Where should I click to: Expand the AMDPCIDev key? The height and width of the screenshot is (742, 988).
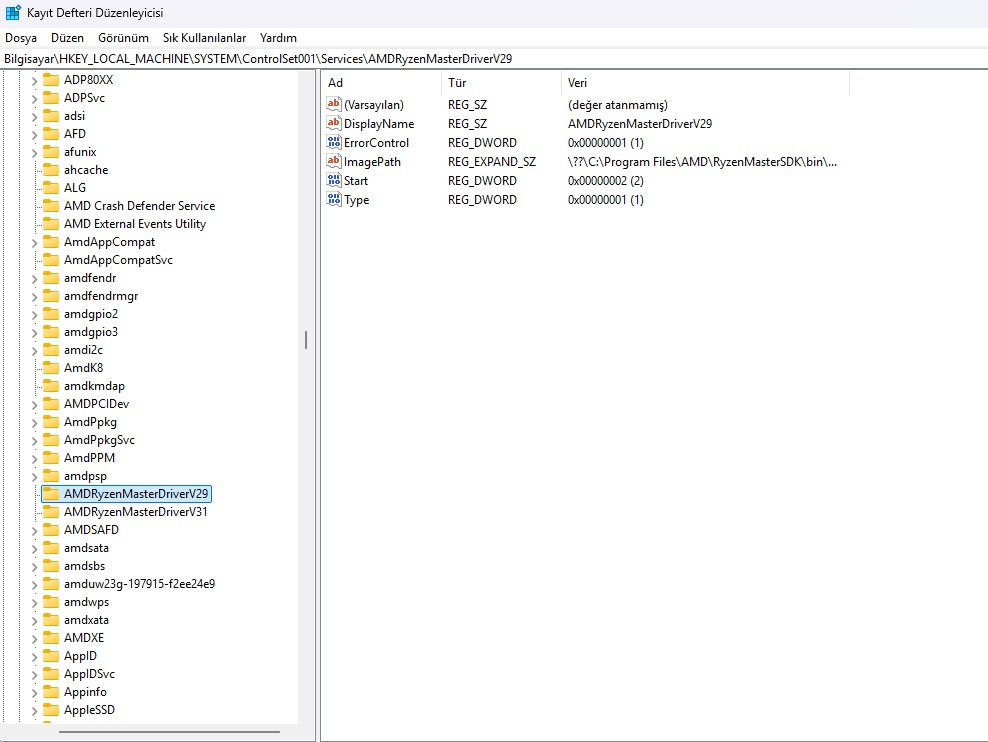coord(35,404)
